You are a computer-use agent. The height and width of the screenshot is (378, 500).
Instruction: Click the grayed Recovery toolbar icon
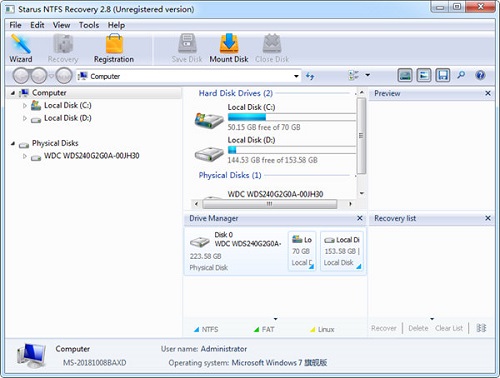63,48
